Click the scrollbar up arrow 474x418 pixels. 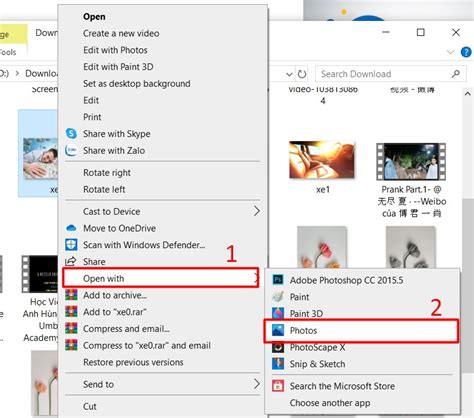(x=467, y=94)
